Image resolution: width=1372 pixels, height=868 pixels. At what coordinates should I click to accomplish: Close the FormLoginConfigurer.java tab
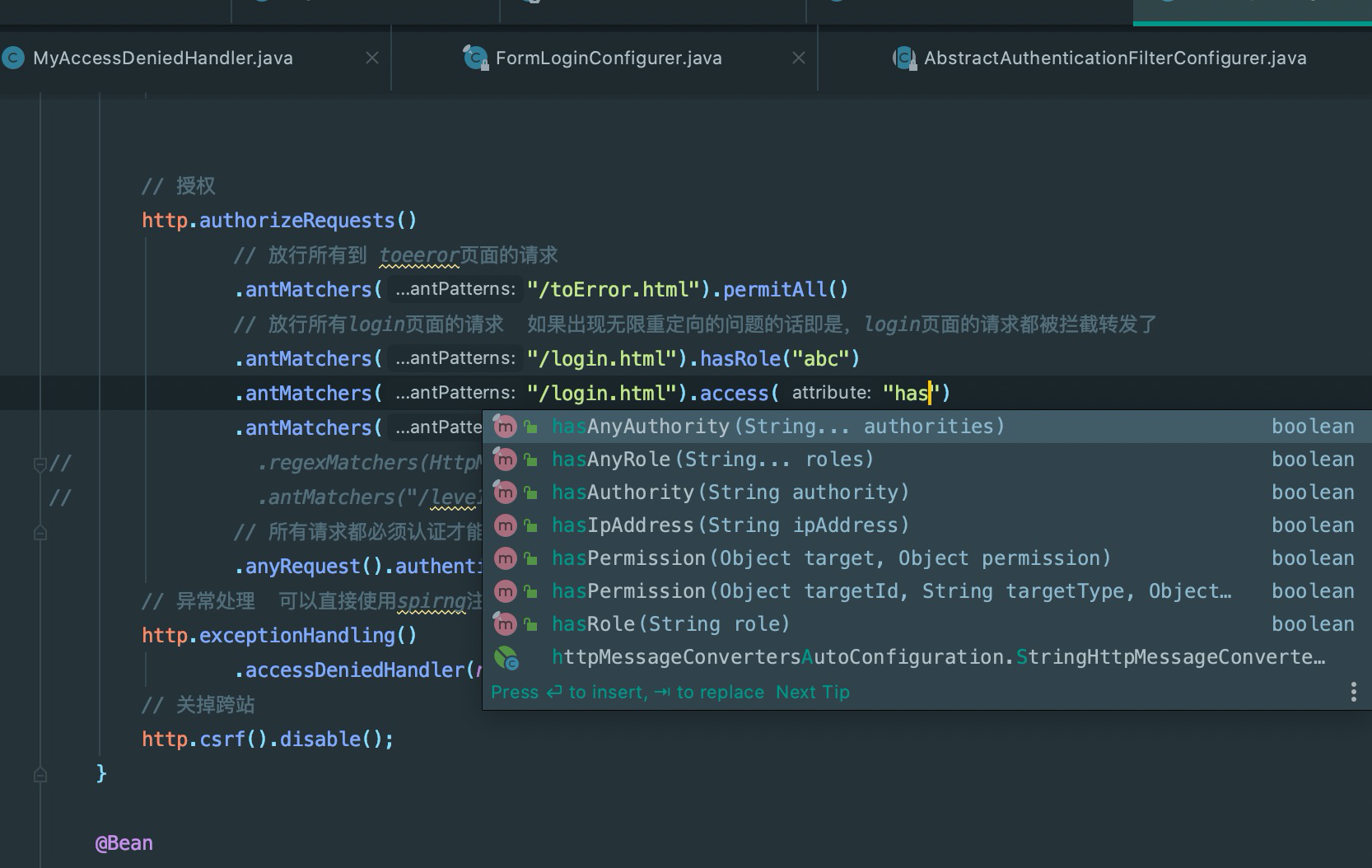[798, 58]
